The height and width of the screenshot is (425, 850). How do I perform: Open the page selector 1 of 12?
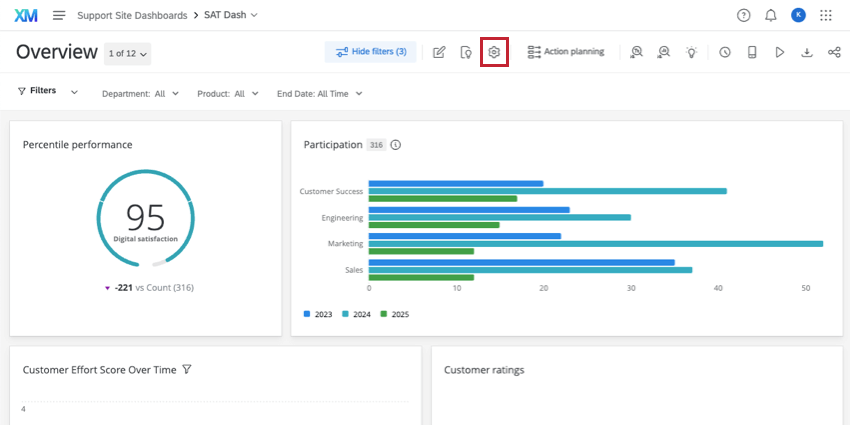[127, 53]
